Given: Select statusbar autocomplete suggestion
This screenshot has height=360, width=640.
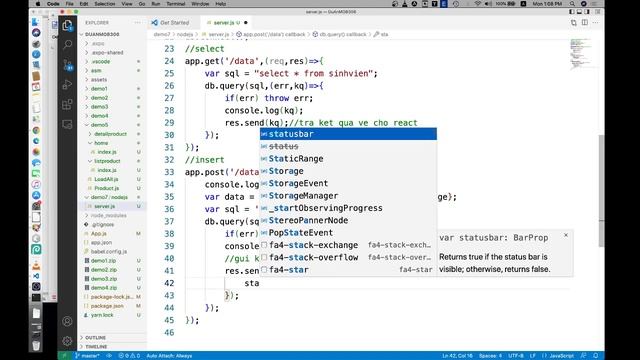Looking at the screenshot, I should click(348, 134).
